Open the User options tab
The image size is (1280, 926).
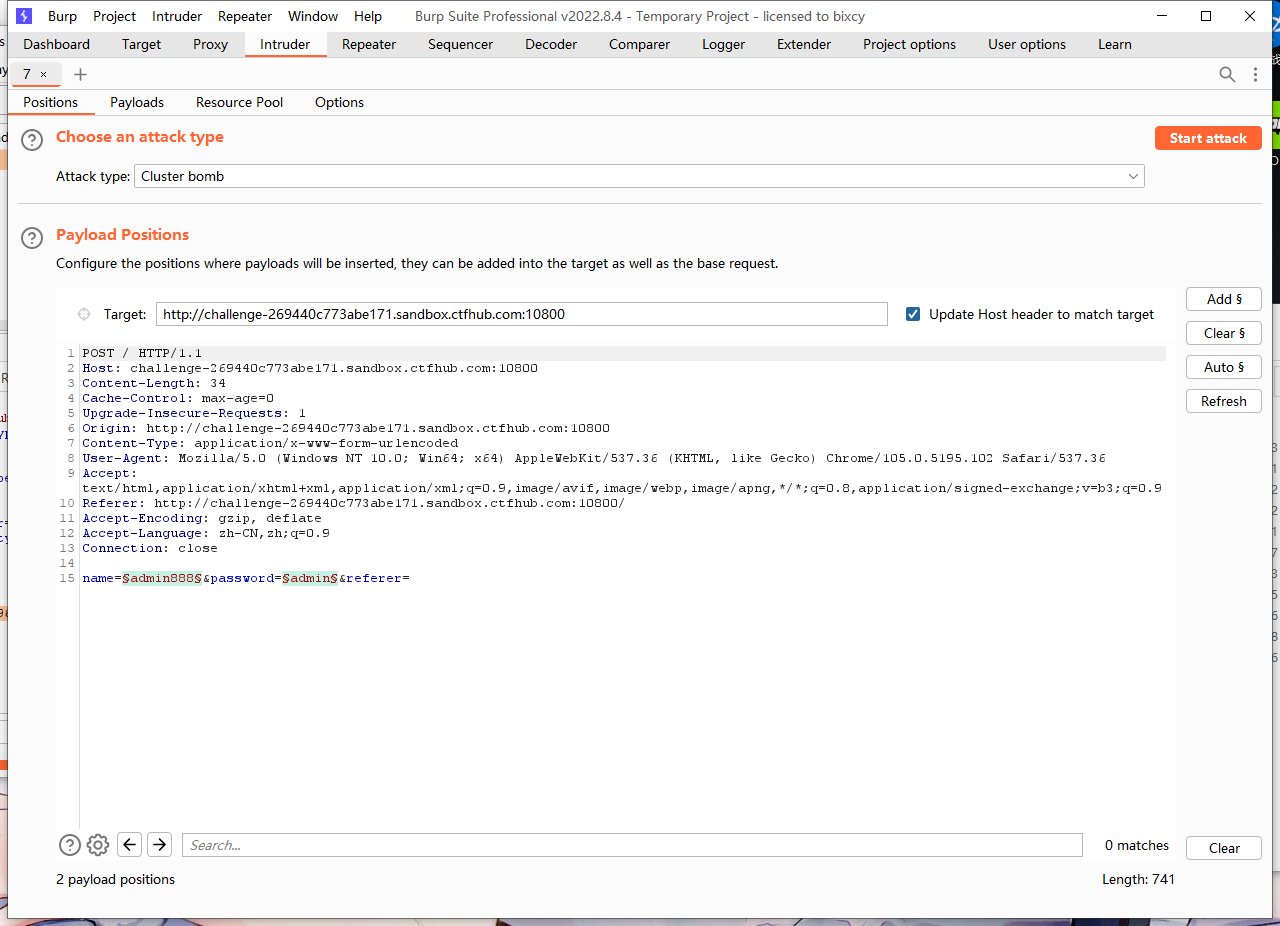1027,44
